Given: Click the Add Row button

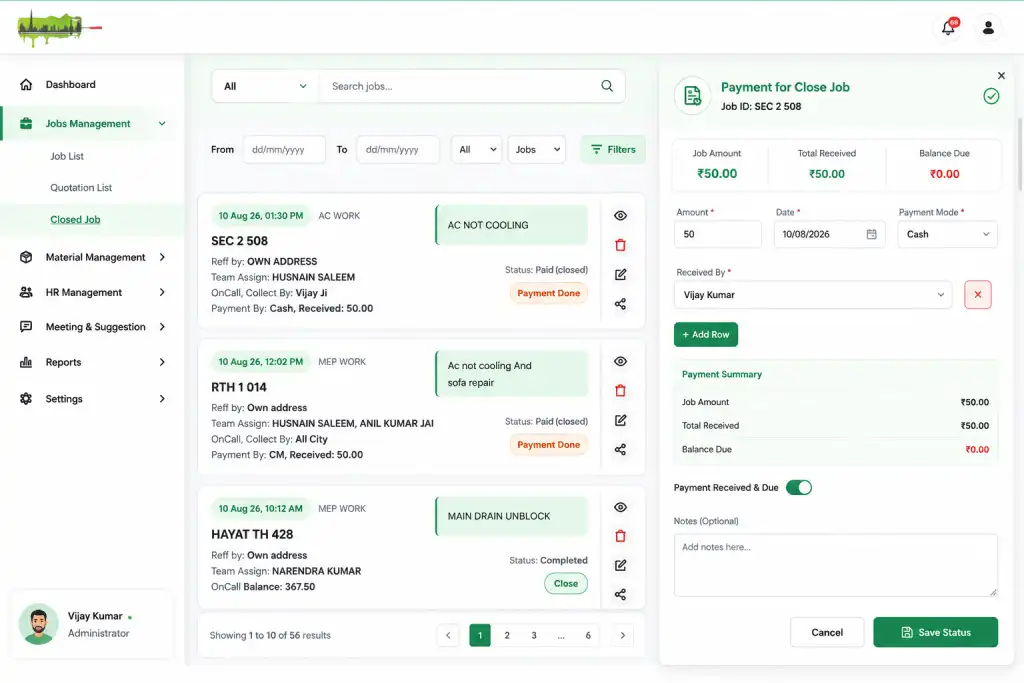Looking at the screenshot, I should [x=706, y=334].
